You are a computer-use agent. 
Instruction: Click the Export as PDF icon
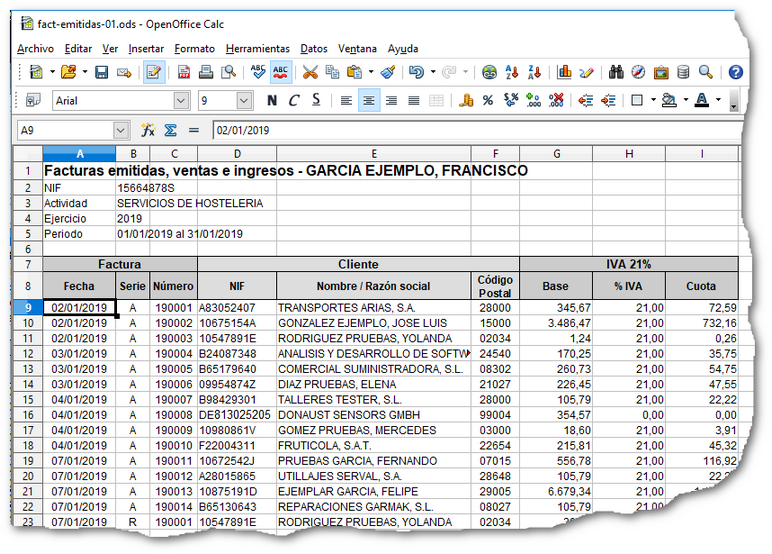[x=184, y=72]
